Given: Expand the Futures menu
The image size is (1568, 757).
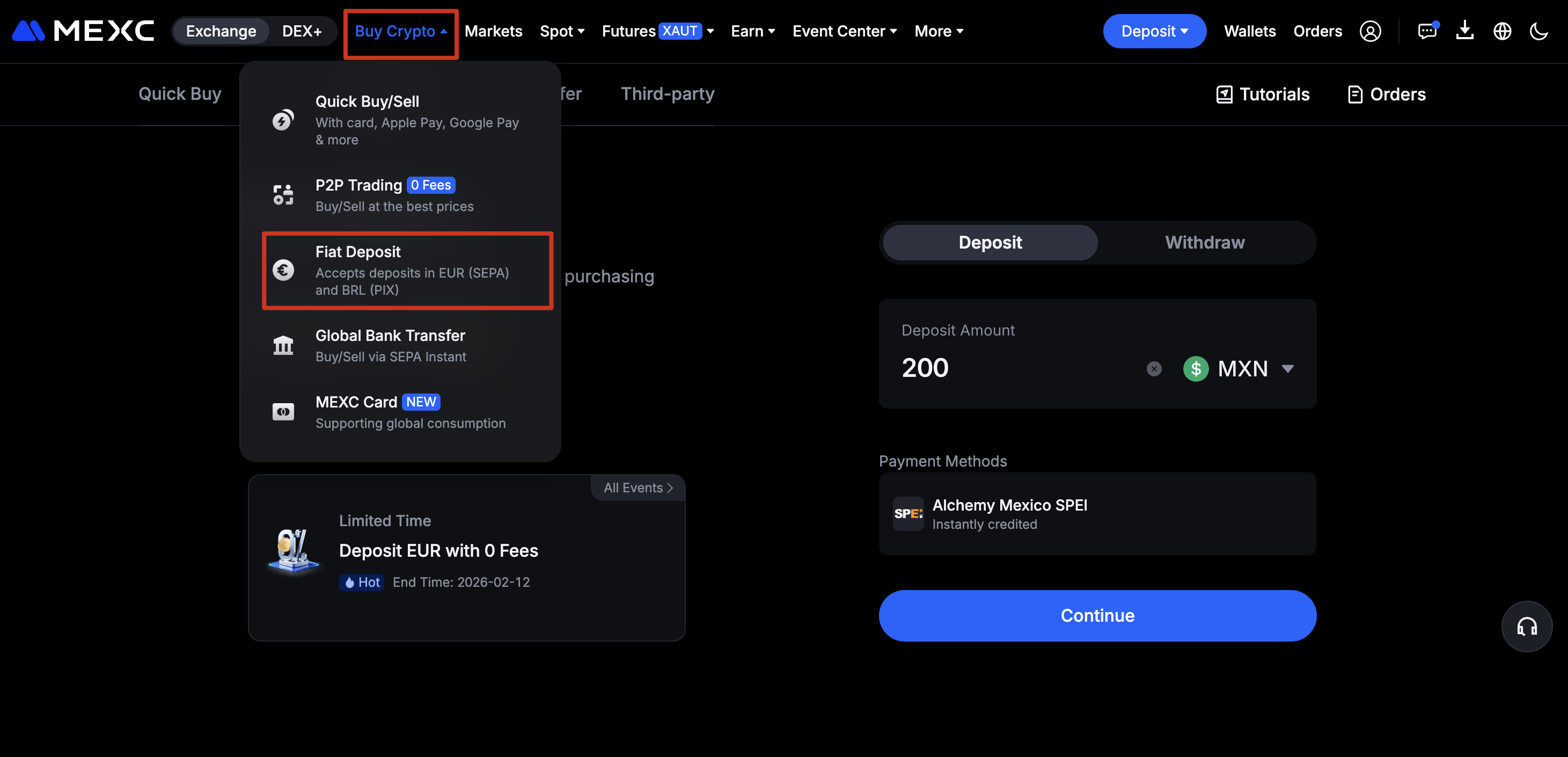Looking at the screenshot, I should (x=657, y=31).
